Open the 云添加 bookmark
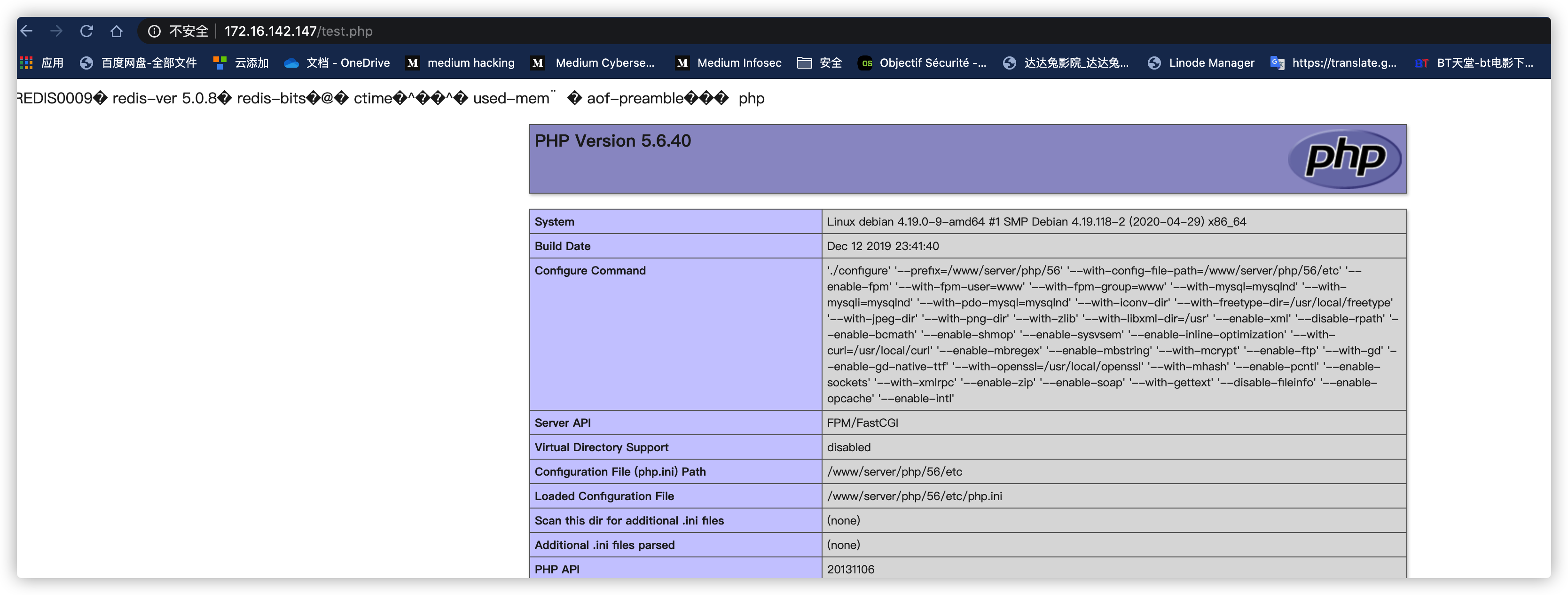This screenshot has height=595, width=1568. click(x=241, y=63)
